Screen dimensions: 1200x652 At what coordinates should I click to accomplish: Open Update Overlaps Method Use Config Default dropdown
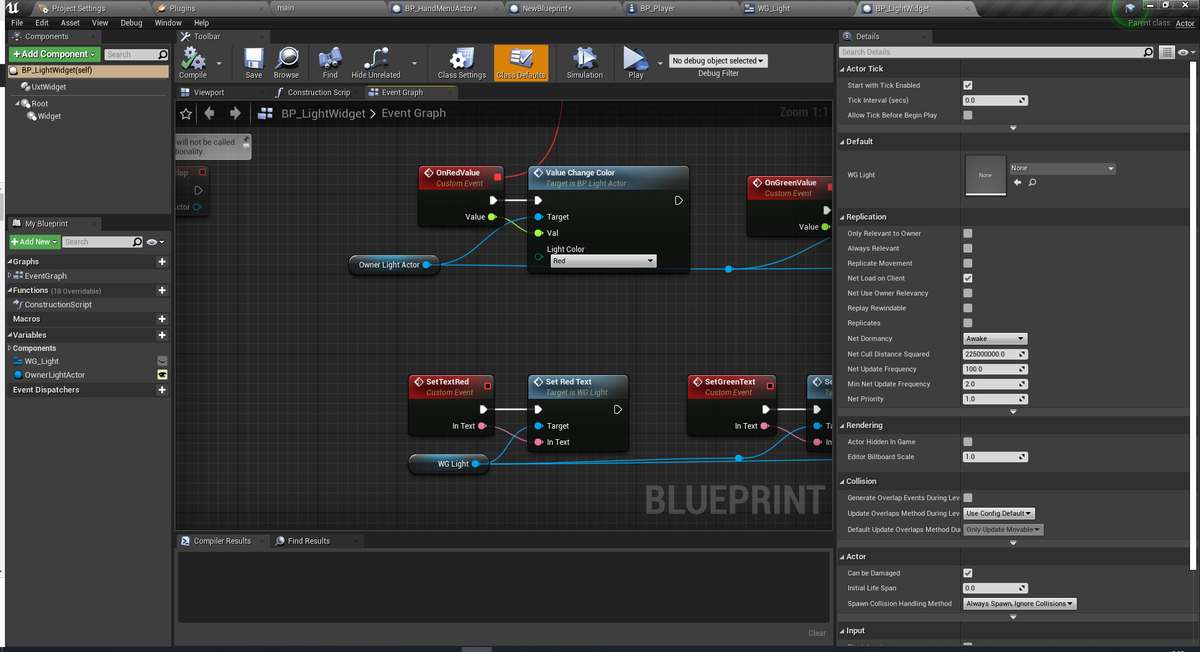pyautogui.click(x=999, y=513)
